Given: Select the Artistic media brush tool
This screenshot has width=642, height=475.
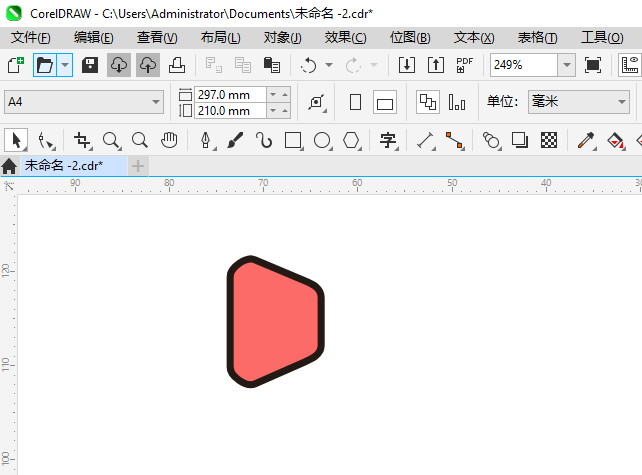Looking at the screenshot, I should (x=235, y=140).
